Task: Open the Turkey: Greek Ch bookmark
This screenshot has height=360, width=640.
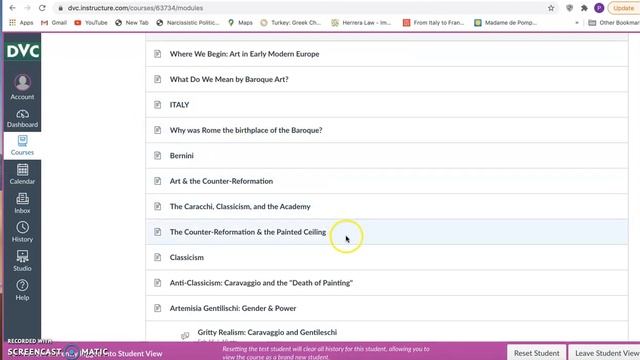Action: (x=291, y=23)
